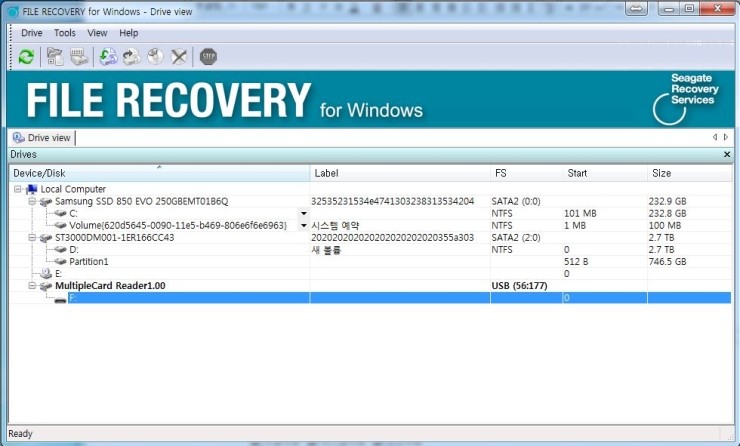Screen dimensions: 740x446
Task: Sort by FS column header
Action: pyautogui.click(x=527, y=173)
